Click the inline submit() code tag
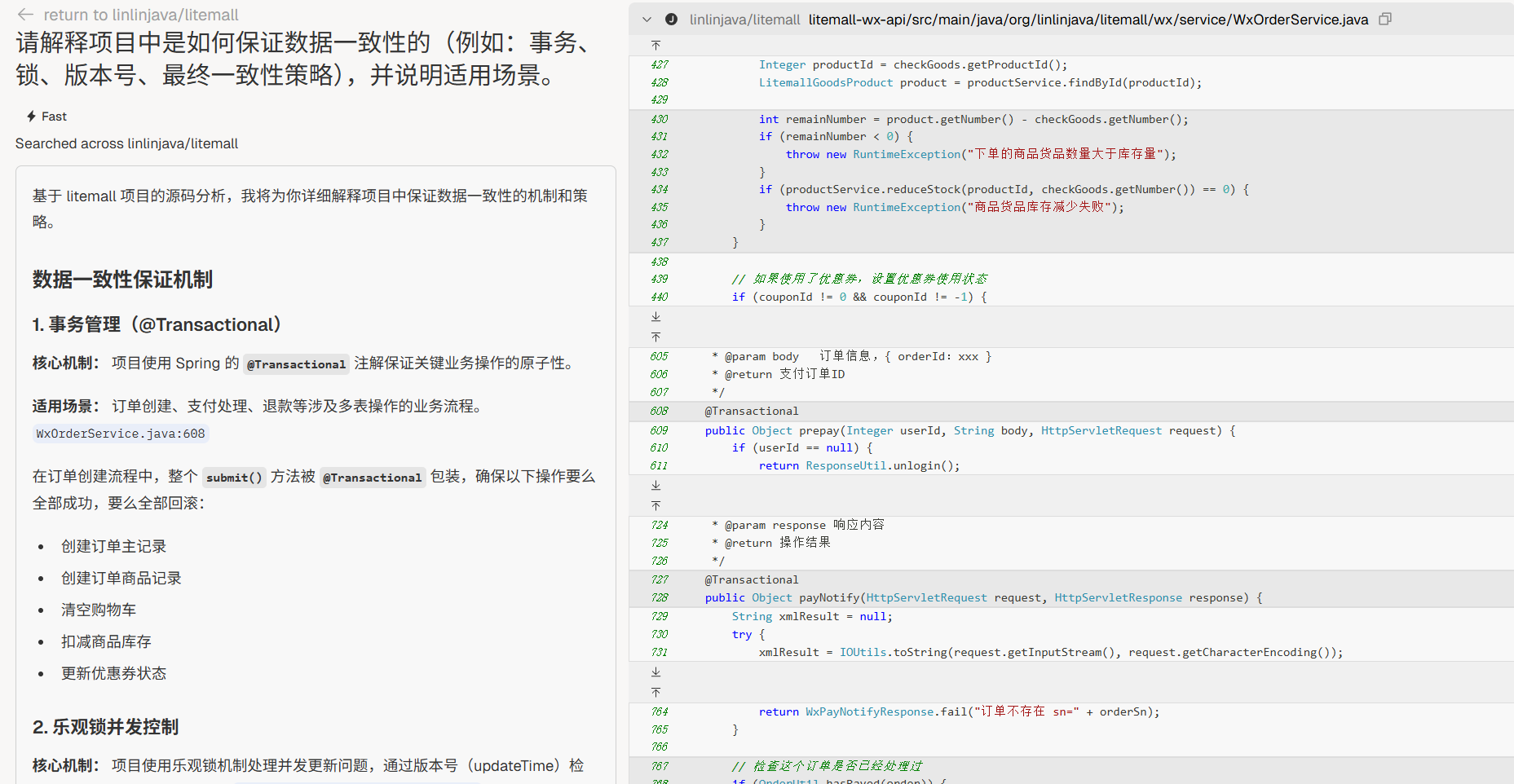Image resolution: width=1514 pixels, height=784 pixels. pos(234,478)
